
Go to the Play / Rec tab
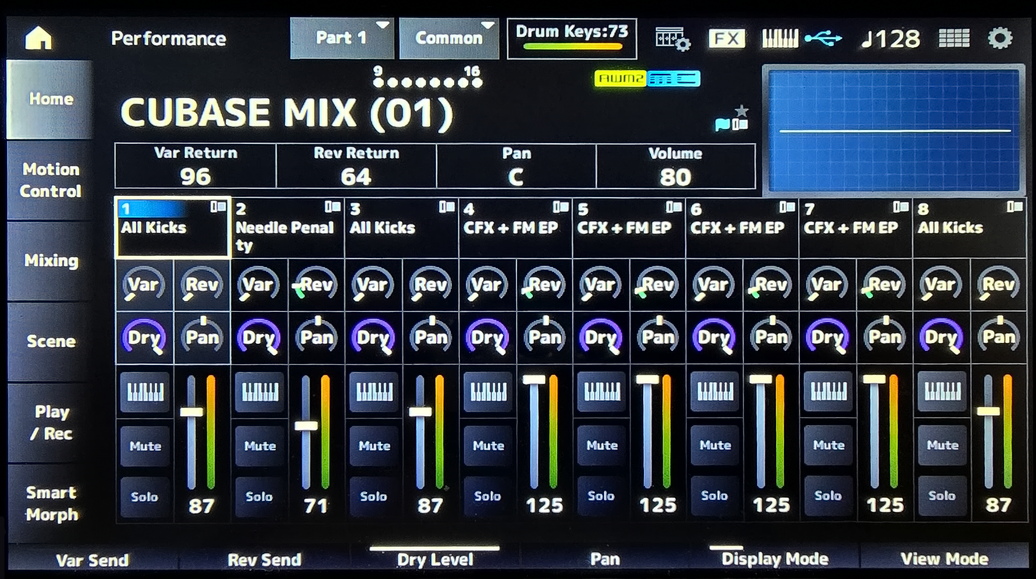click(x=50, y=422)
